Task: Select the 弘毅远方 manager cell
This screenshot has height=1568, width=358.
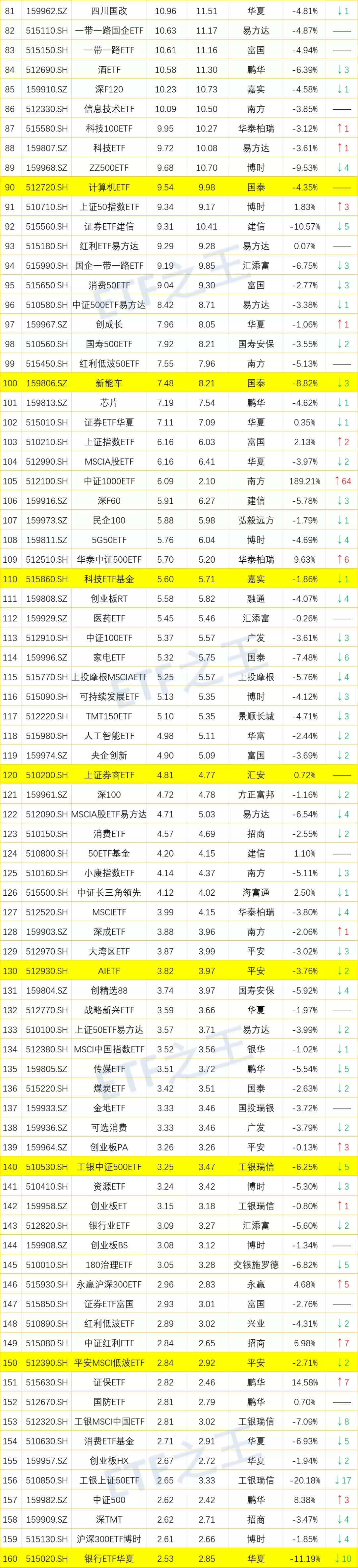Action: point(256,521)
